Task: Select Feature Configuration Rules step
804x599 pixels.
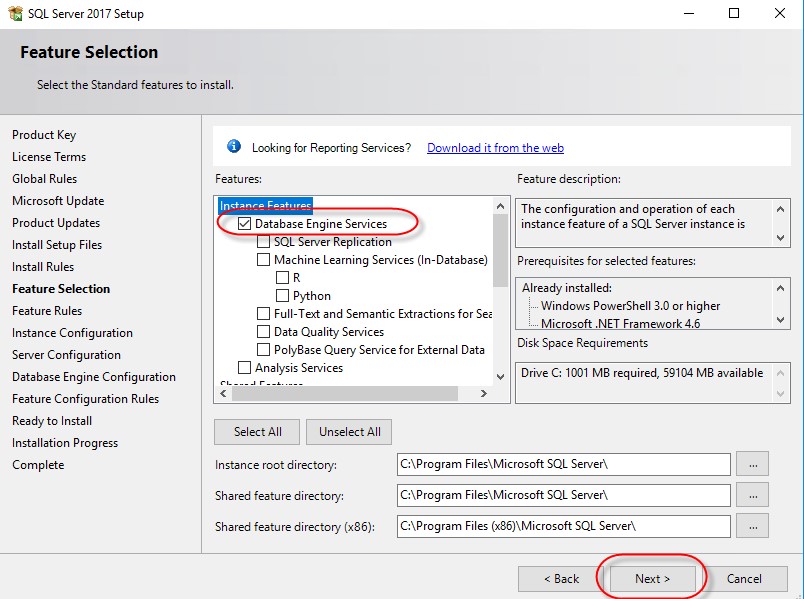Action: [86, 399]
